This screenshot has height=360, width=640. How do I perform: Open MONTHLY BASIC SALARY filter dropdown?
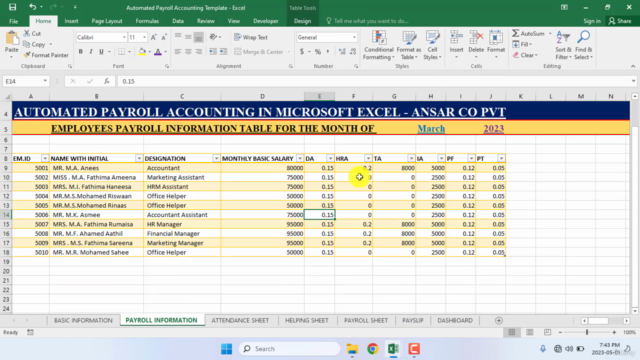(x=300, y=158)
